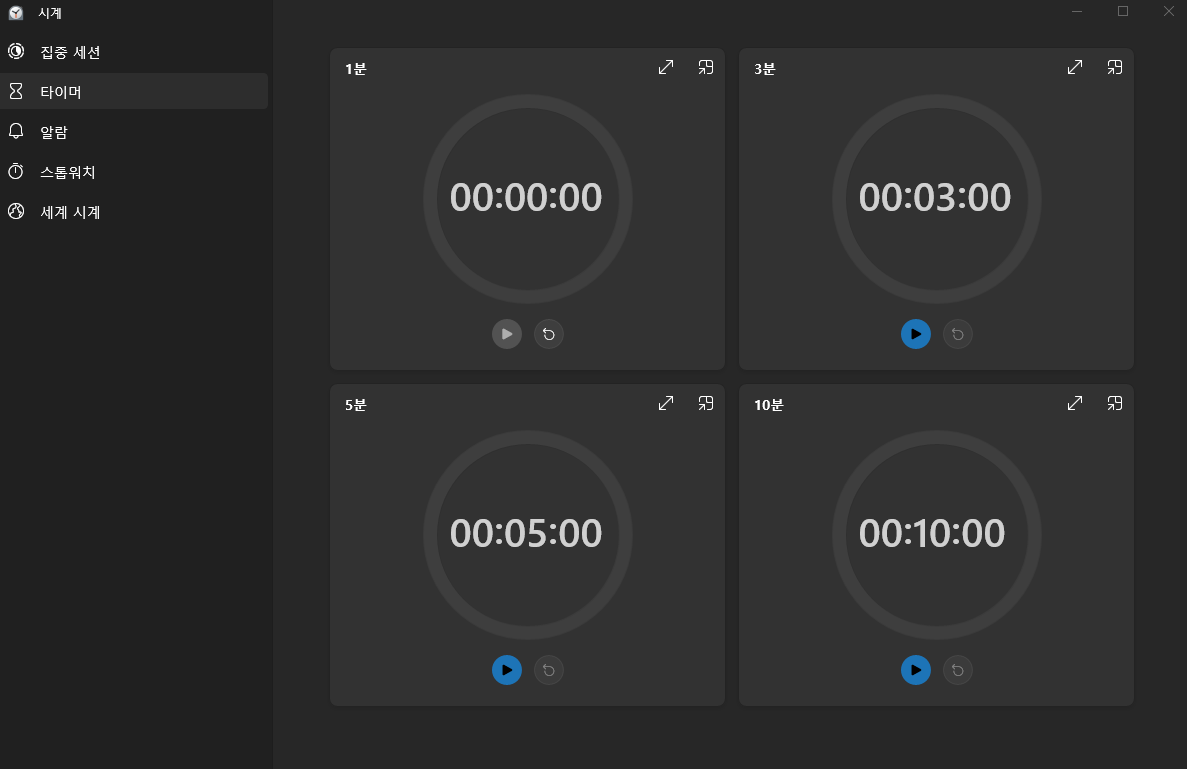
Task: Click the 00:05:00 time display
Action: (526, 534)
